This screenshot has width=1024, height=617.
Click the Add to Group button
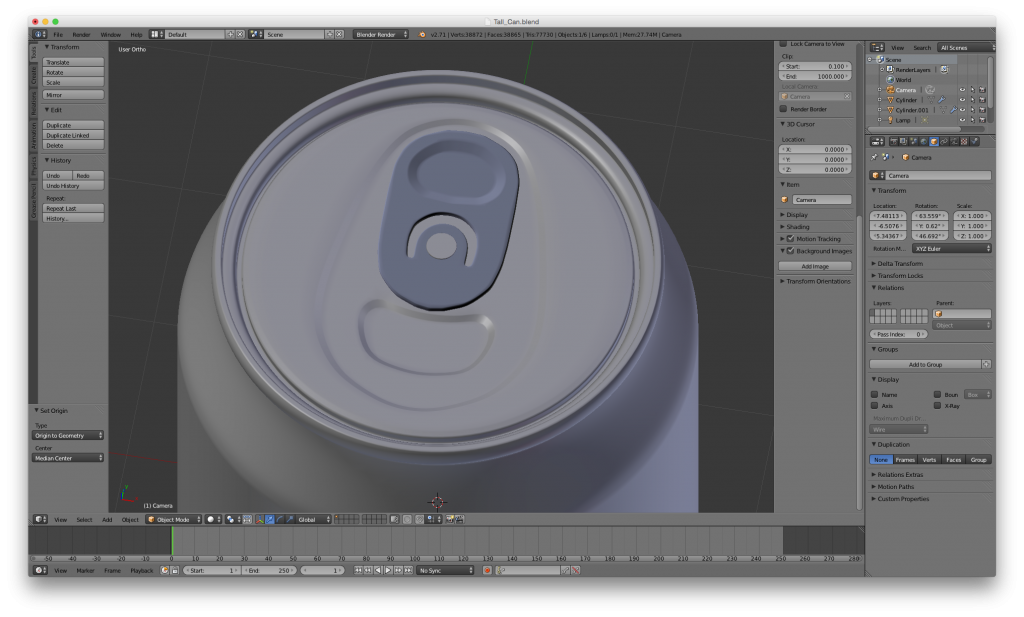click(x=925, y=365)
